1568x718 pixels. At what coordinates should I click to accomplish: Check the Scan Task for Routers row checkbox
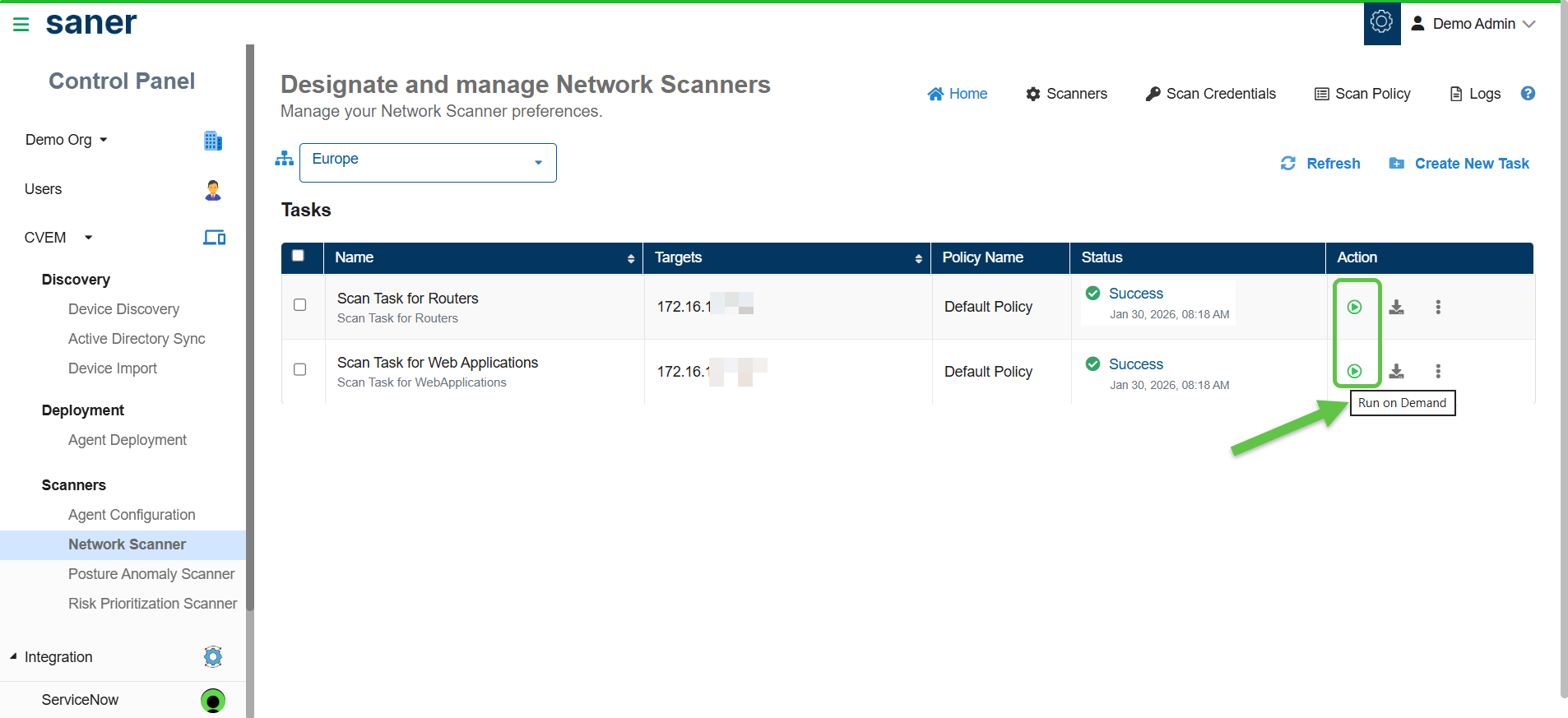(x=300, y=305)
